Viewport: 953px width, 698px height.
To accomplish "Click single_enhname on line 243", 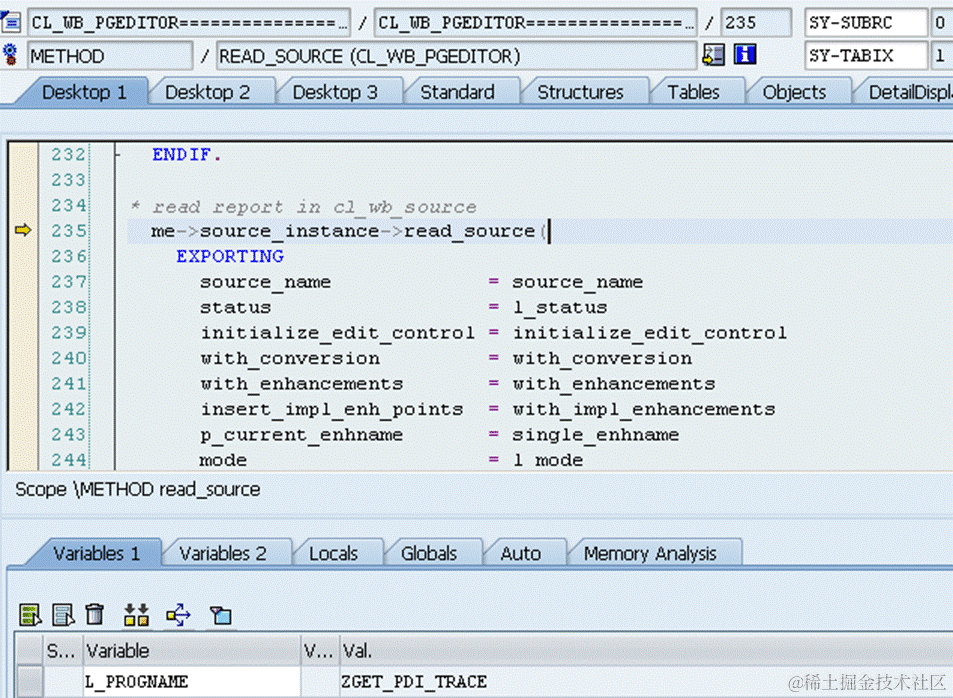I will click(x=596, y=435).
